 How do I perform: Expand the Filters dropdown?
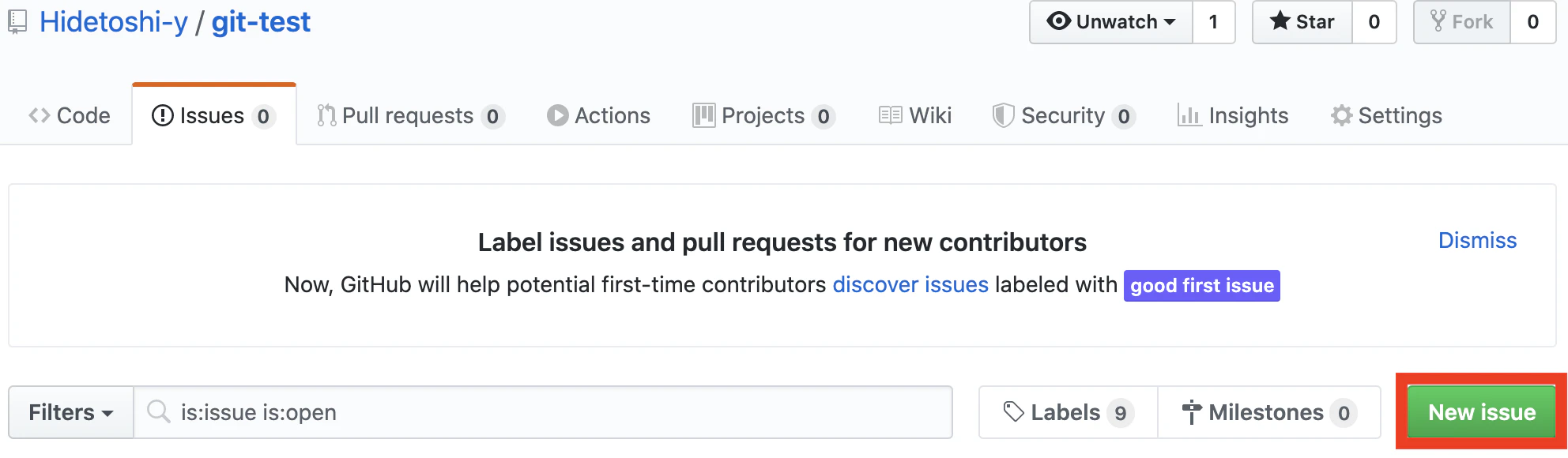click(71, 412)
